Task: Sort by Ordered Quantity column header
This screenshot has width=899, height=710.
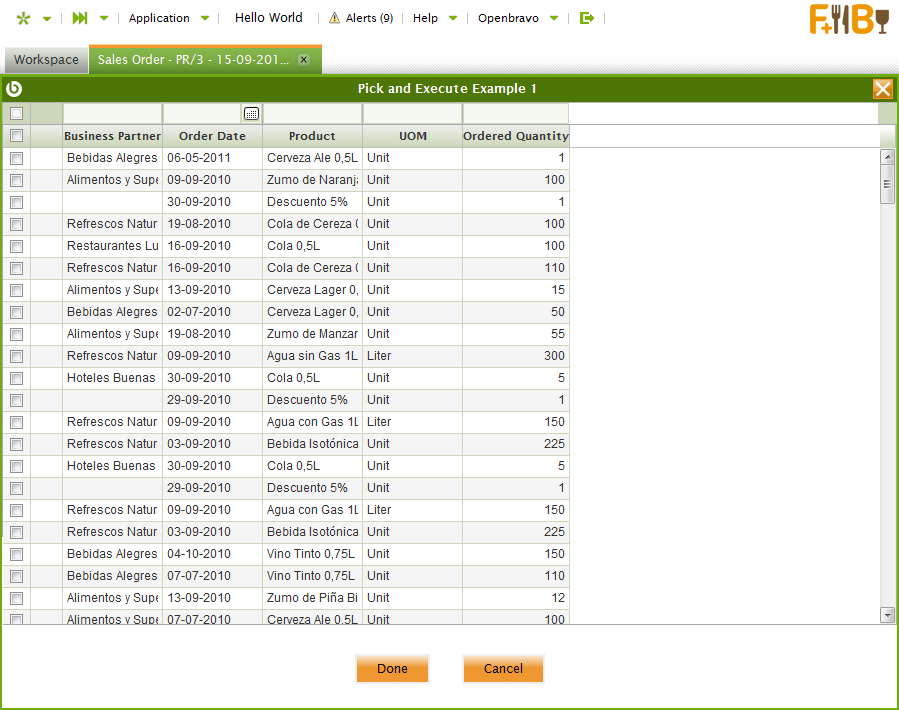Action: click(516, 136)
